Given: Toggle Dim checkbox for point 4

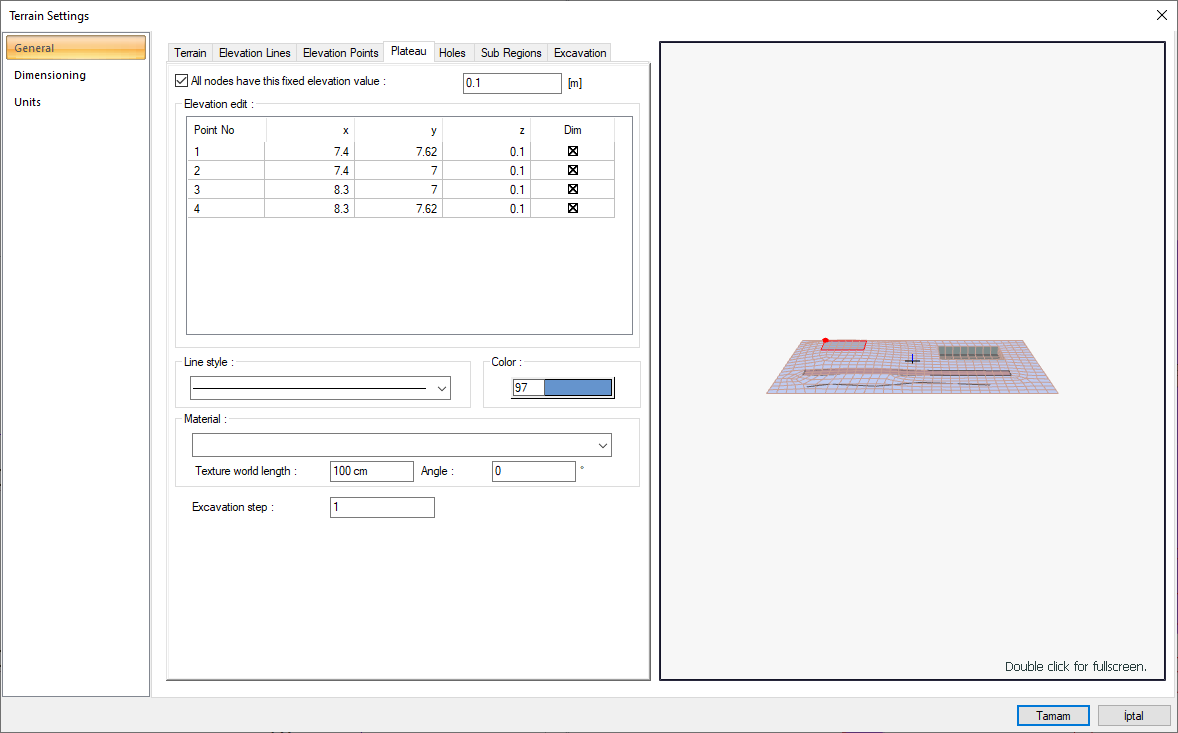Looking at the screenshot, I should pyautogui.click(x=573, y=208).
